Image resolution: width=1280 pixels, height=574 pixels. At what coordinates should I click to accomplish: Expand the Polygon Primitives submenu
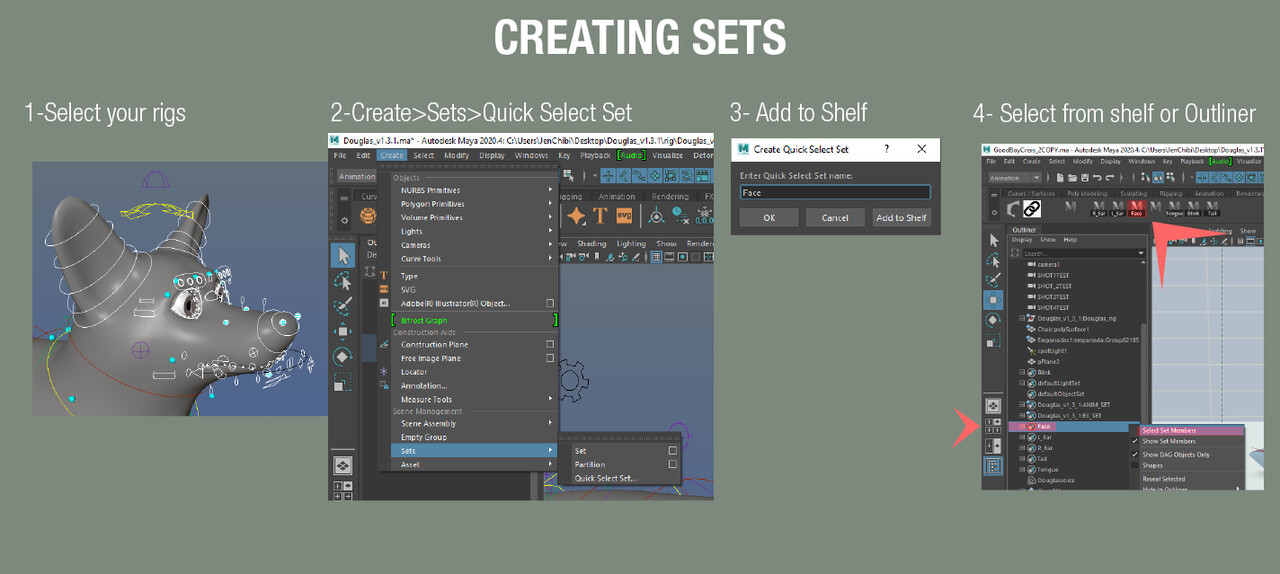click(474, 204)
